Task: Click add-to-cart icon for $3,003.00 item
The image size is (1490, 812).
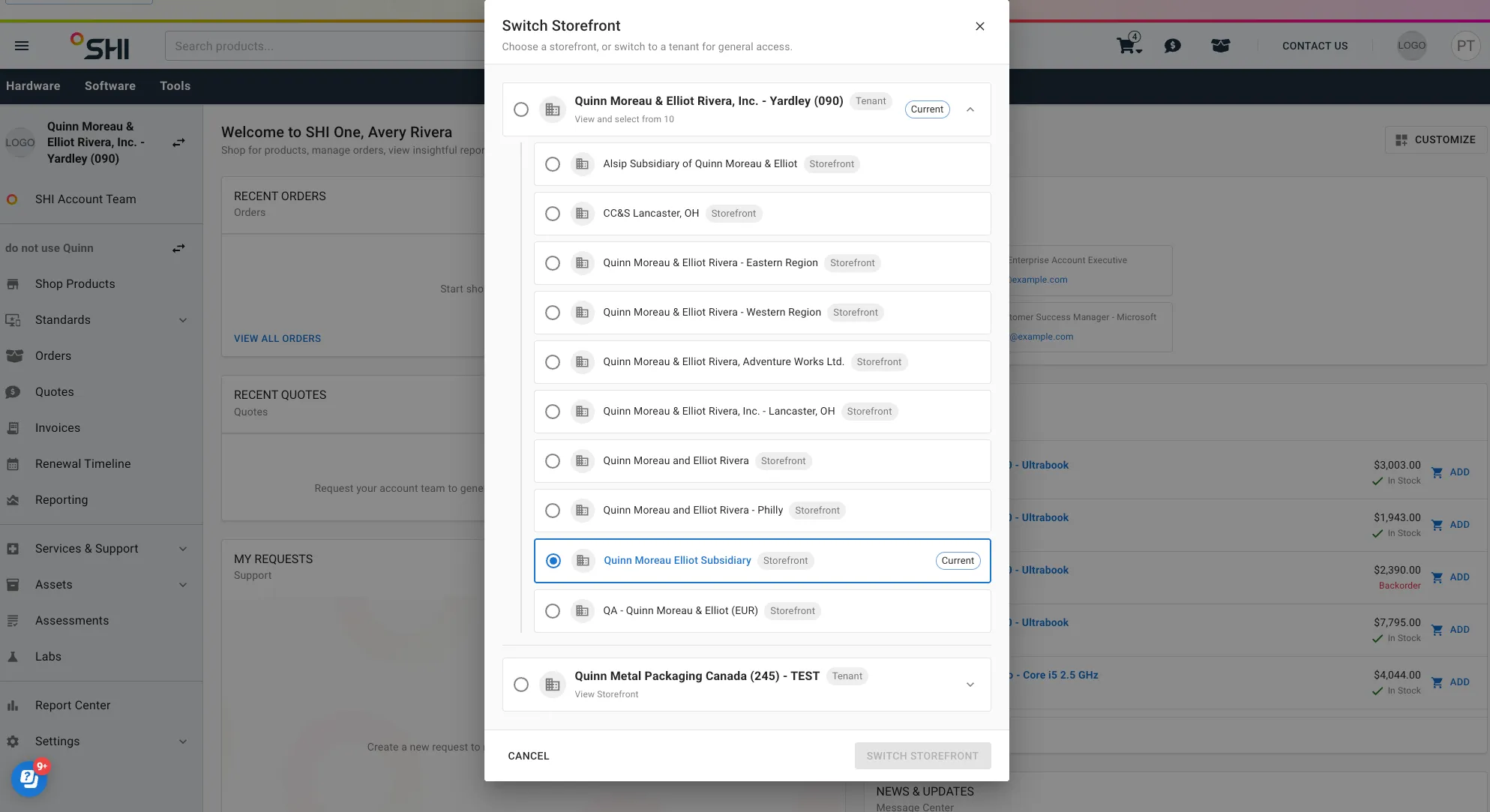Action: [1437, 472]
